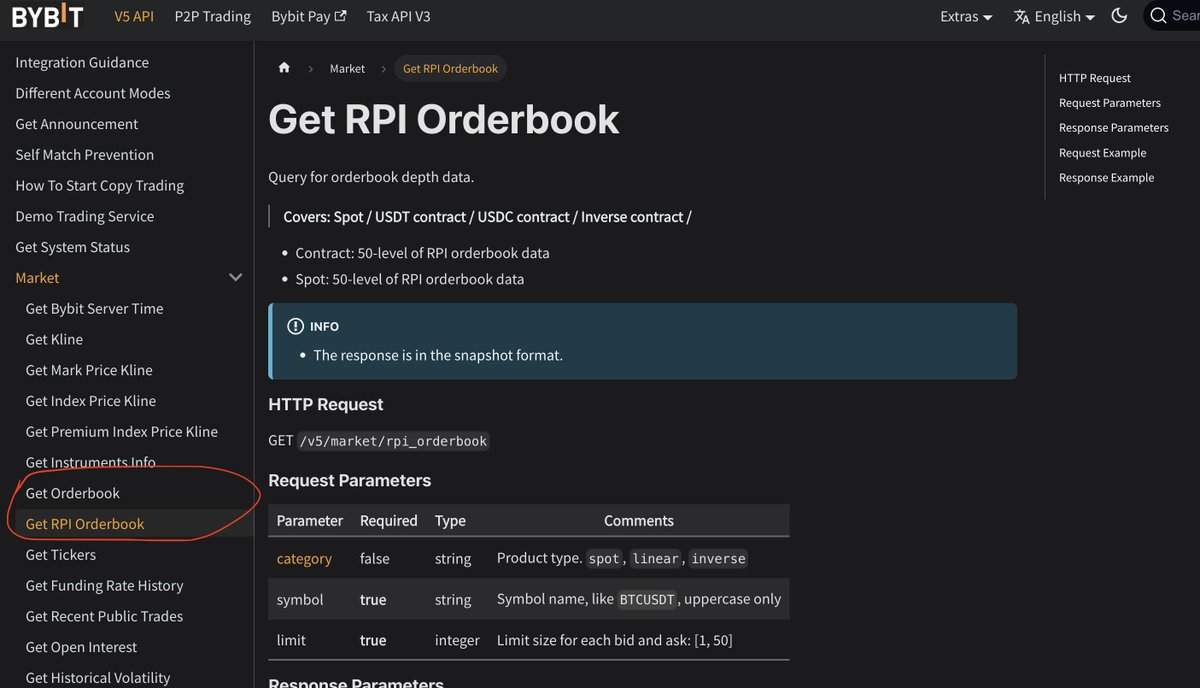Viewport: 1200px width, 688px height.
Task: Open Integration Guidance page
Action: pos(82,62)
